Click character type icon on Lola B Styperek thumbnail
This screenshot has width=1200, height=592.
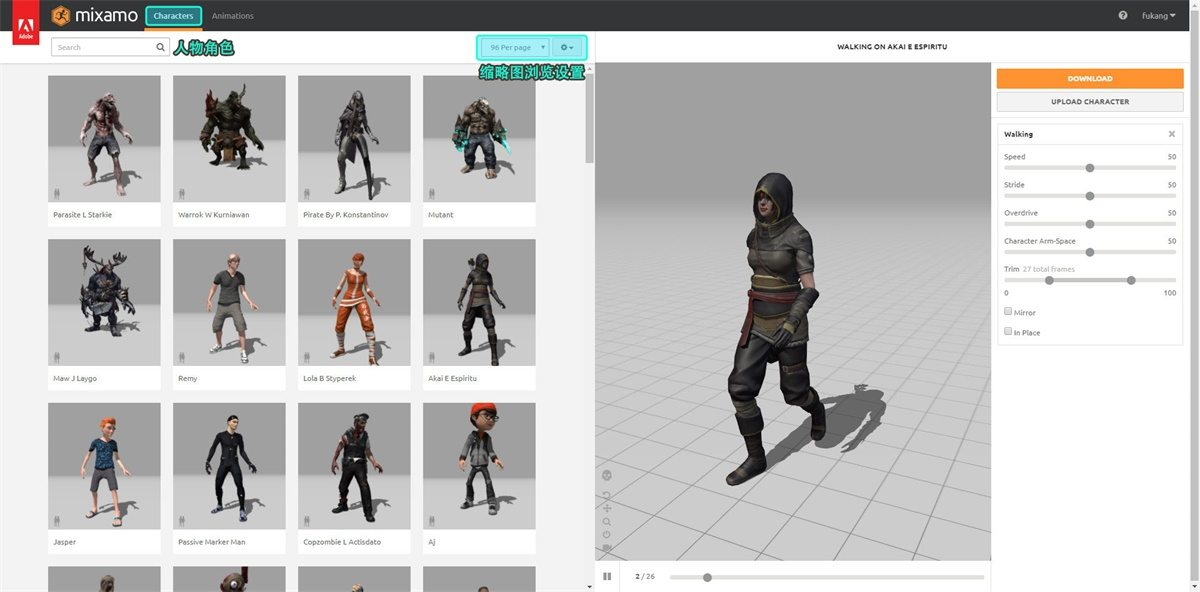(x=307, y=357)
